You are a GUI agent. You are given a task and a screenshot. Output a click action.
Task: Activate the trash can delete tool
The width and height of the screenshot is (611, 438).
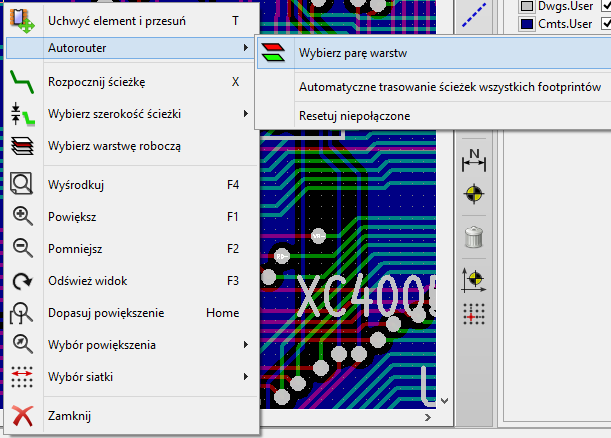(x=474, y=237)
